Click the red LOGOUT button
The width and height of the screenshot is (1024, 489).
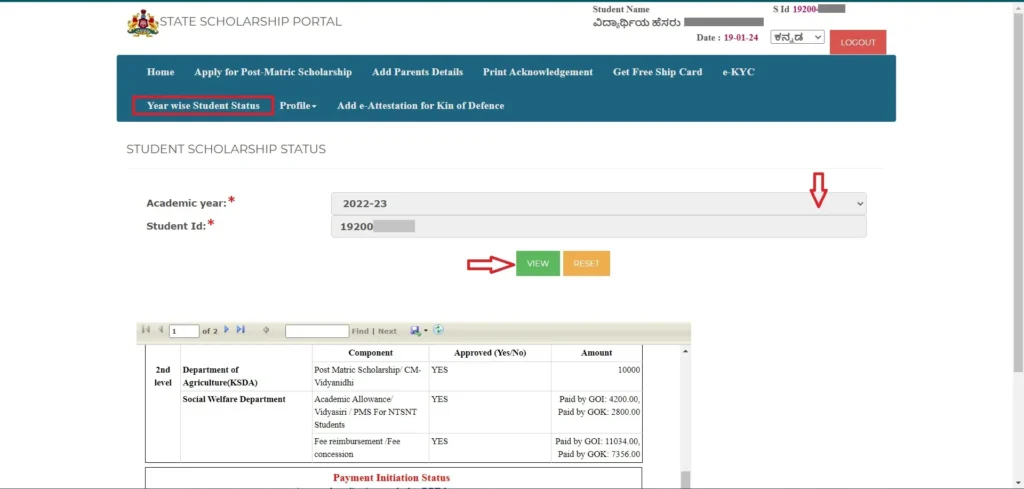(x=858, y=42)
